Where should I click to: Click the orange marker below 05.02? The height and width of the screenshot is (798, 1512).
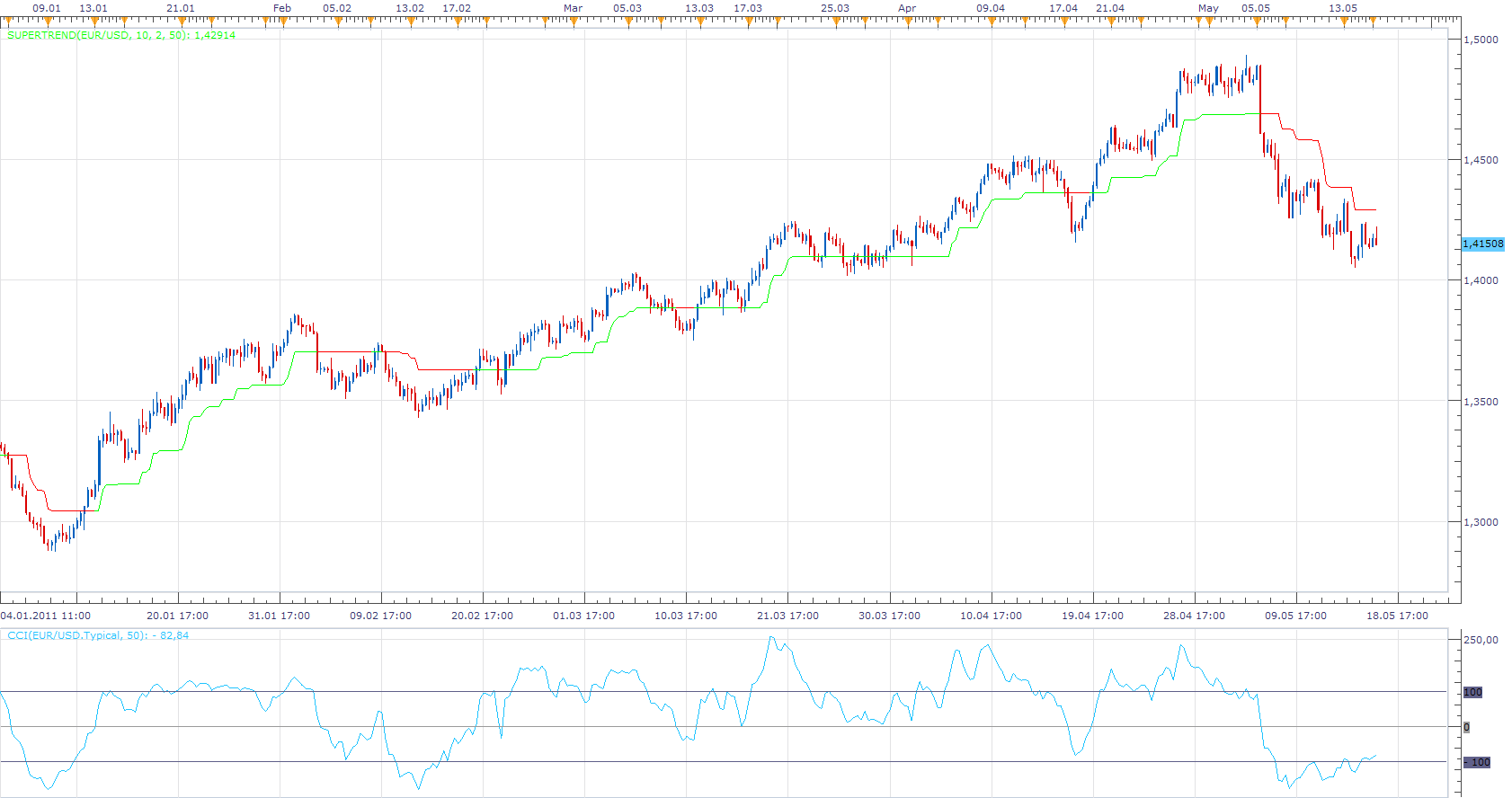(x=338, y=21)
